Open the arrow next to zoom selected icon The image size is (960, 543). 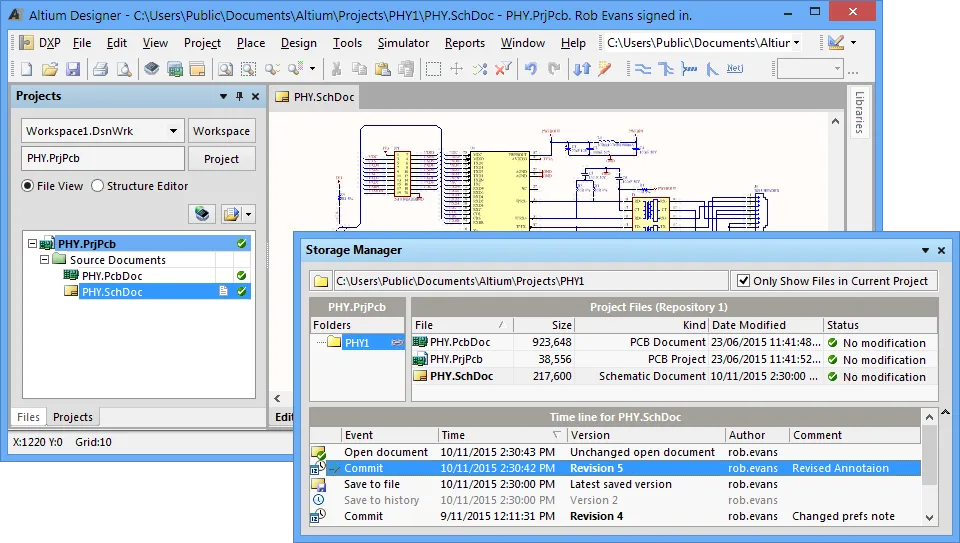(x=312, y=69)
